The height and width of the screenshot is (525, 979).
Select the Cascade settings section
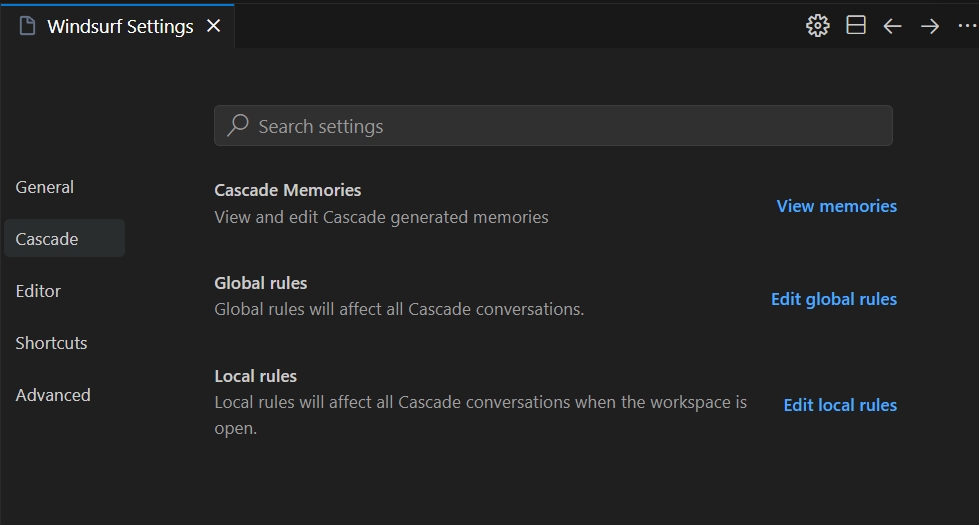coord(47,239)
